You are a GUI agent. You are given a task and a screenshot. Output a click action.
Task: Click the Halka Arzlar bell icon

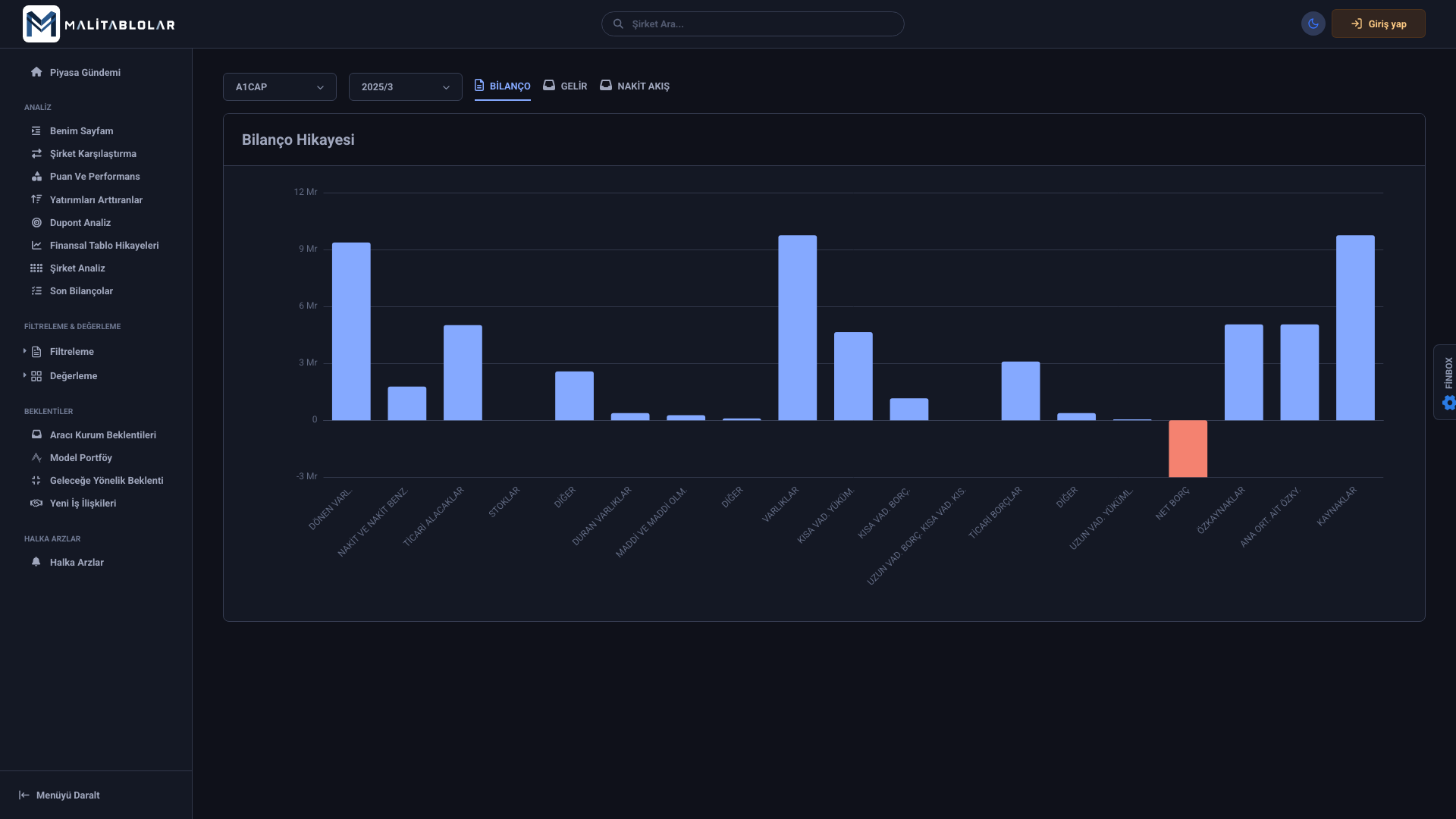[36, 562]
